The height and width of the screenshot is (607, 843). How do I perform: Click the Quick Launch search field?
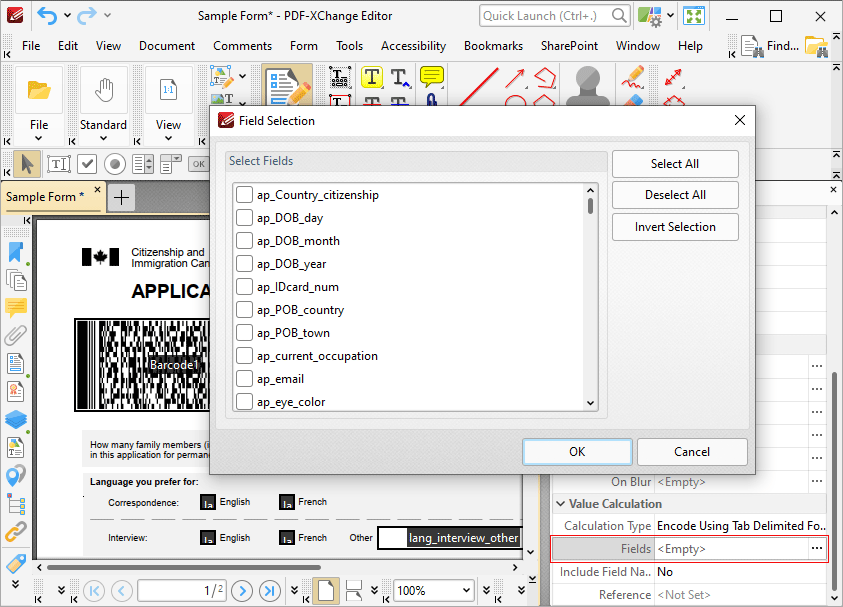pos(554,16)
